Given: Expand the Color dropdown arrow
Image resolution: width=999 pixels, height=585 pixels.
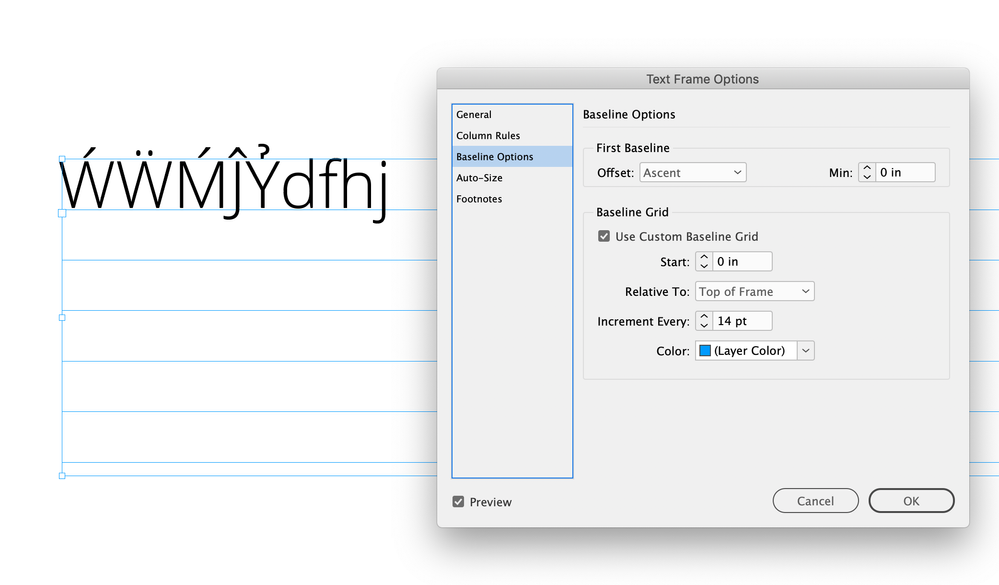Looking at the screenshot, I should pyautogui.click(x=806, y=351).
